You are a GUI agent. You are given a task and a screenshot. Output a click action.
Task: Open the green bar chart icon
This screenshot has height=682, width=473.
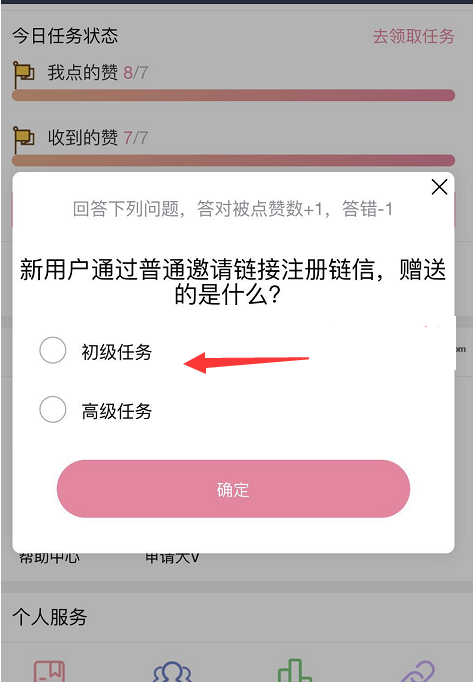tap(295, 670)
